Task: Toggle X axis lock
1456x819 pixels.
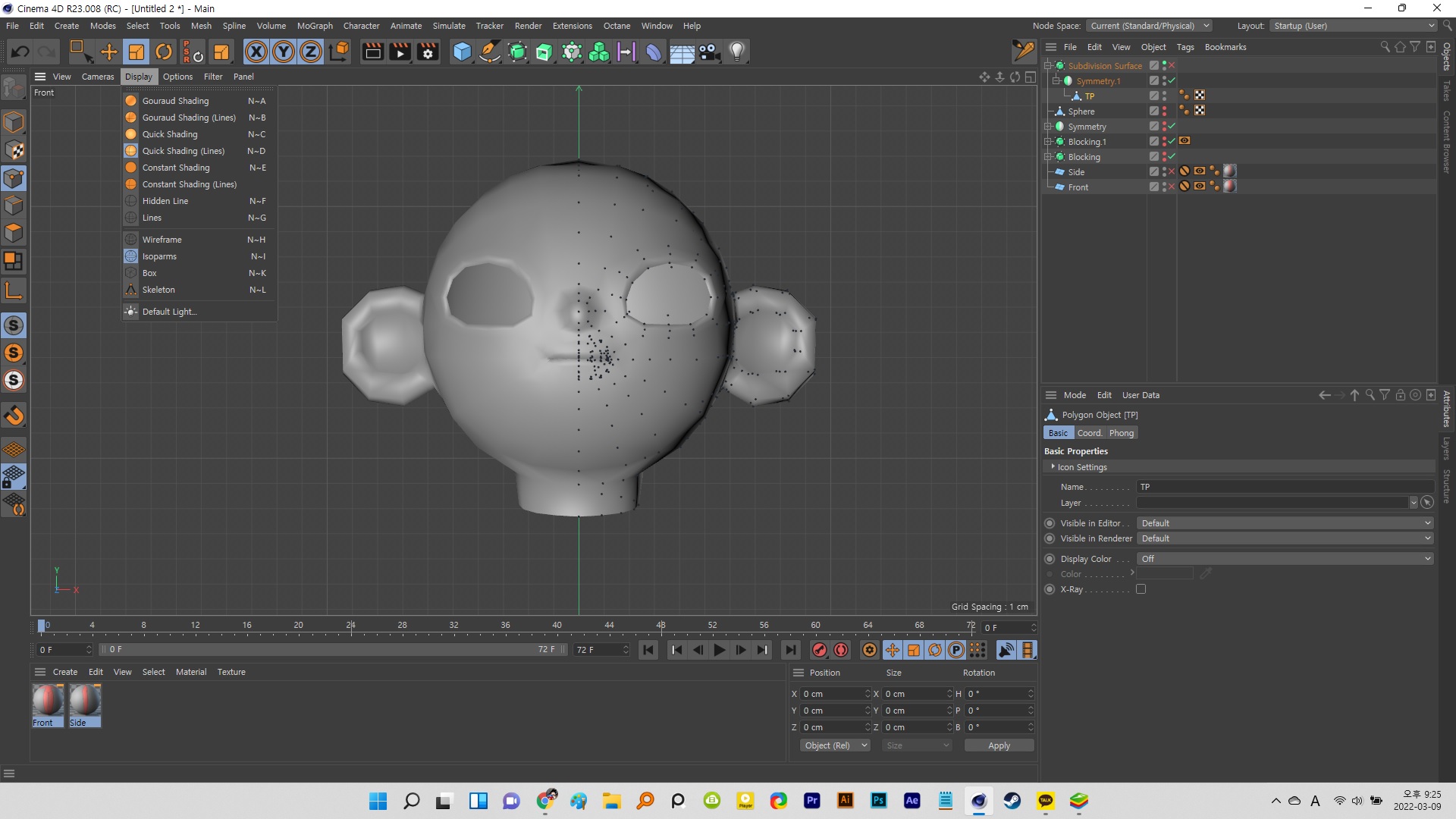Action: click(x=256, y=52)
